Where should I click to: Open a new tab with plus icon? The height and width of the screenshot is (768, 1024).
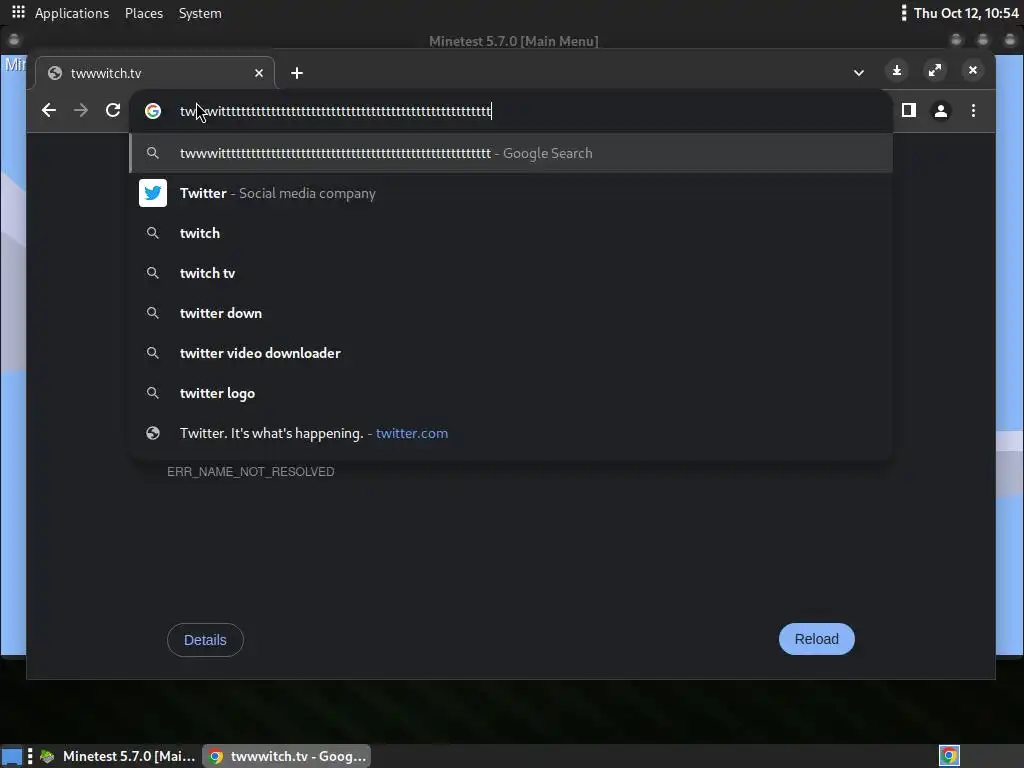296,73
